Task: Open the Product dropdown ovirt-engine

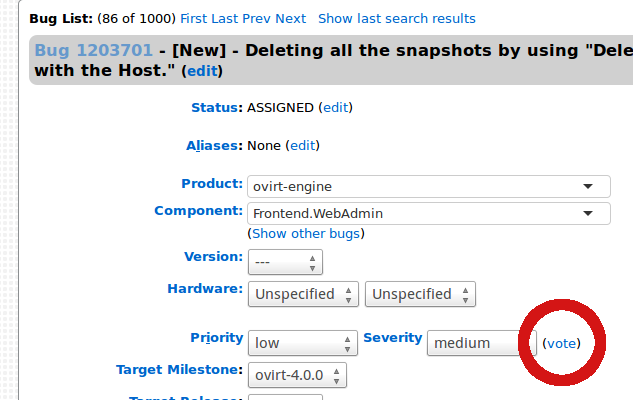Action: point(428,186)
